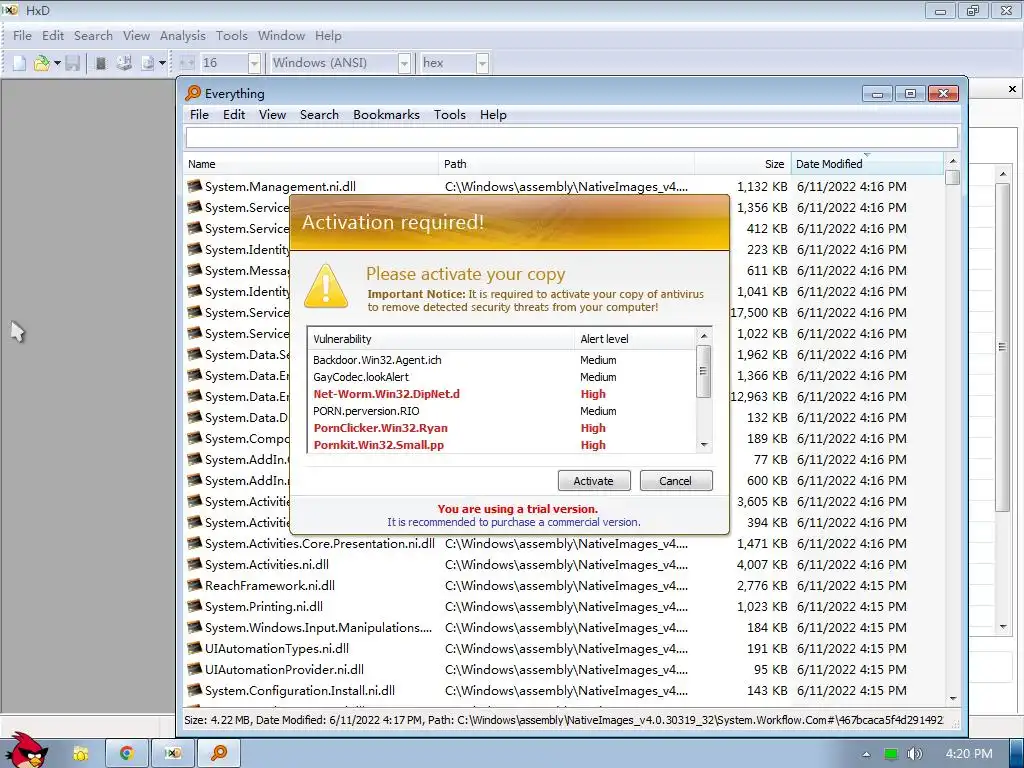Screen dimensions: 1024x768
Task: Click the Alert level column header
Action: pyautogui.click(x=635, y=339)
